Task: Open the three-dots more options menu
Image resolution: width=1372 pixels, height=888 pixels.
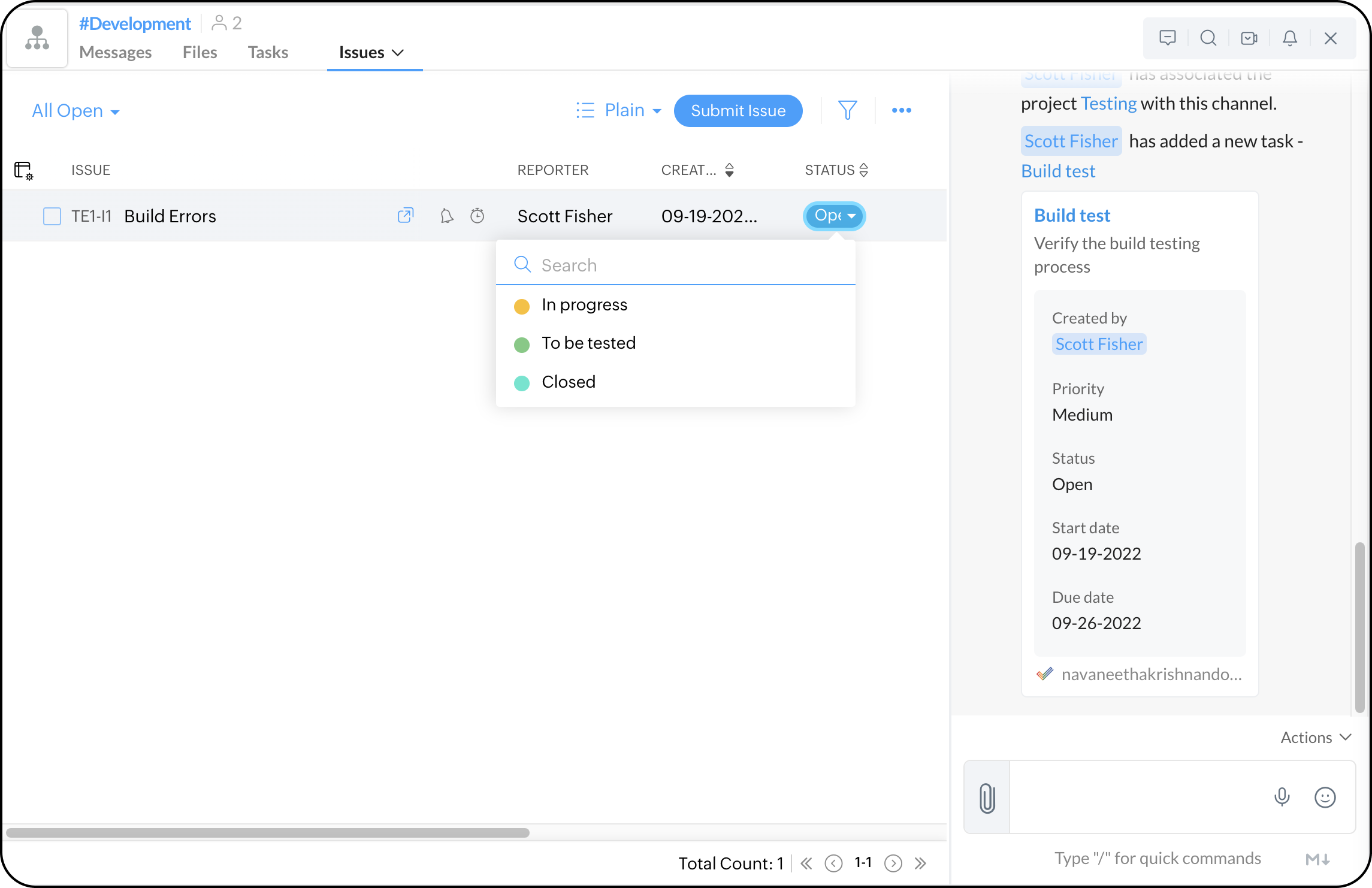Action: (901, 110)
